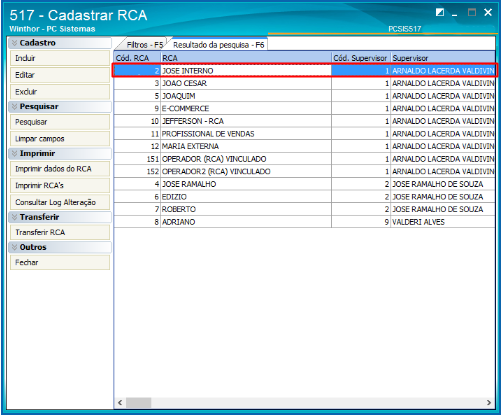Select Resultado da pesquisa - F6 tab
The height and width of the screenshot is (417, 501).
219,45
